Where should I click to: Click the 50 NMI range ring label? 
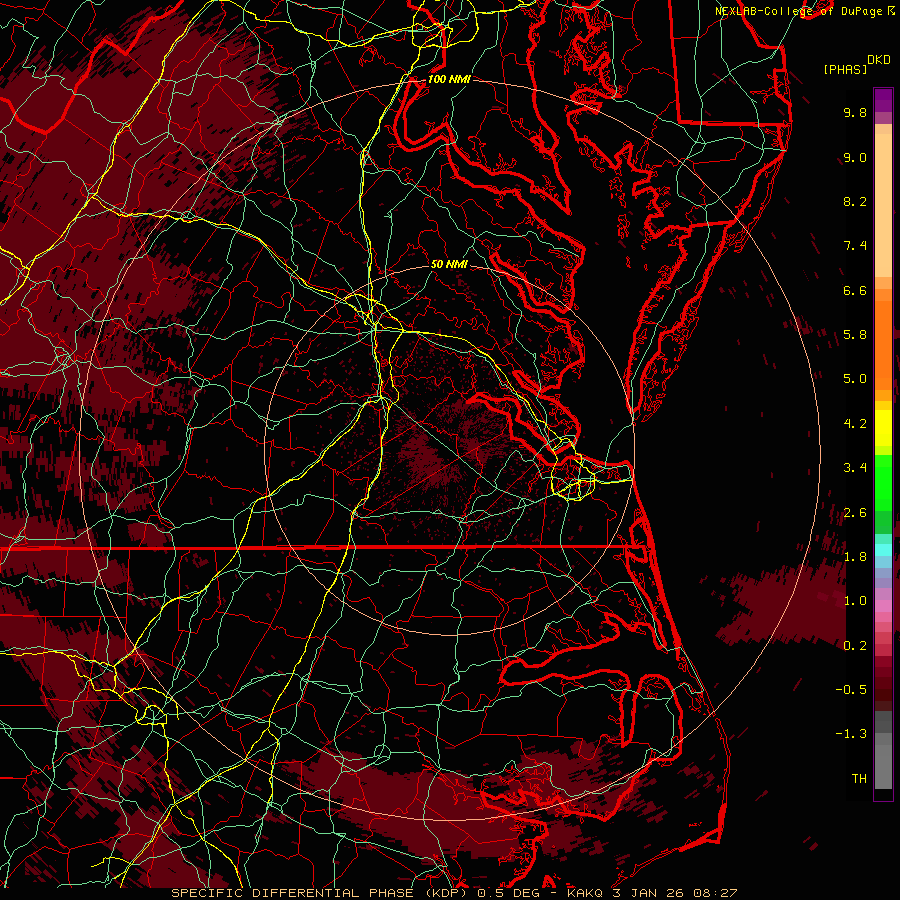[x=449, y=264]
